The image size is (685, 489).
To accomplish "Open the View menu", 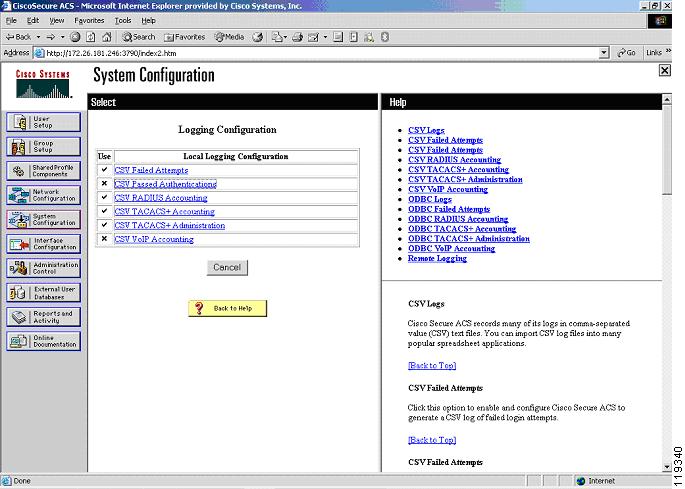I will (56, 21).
